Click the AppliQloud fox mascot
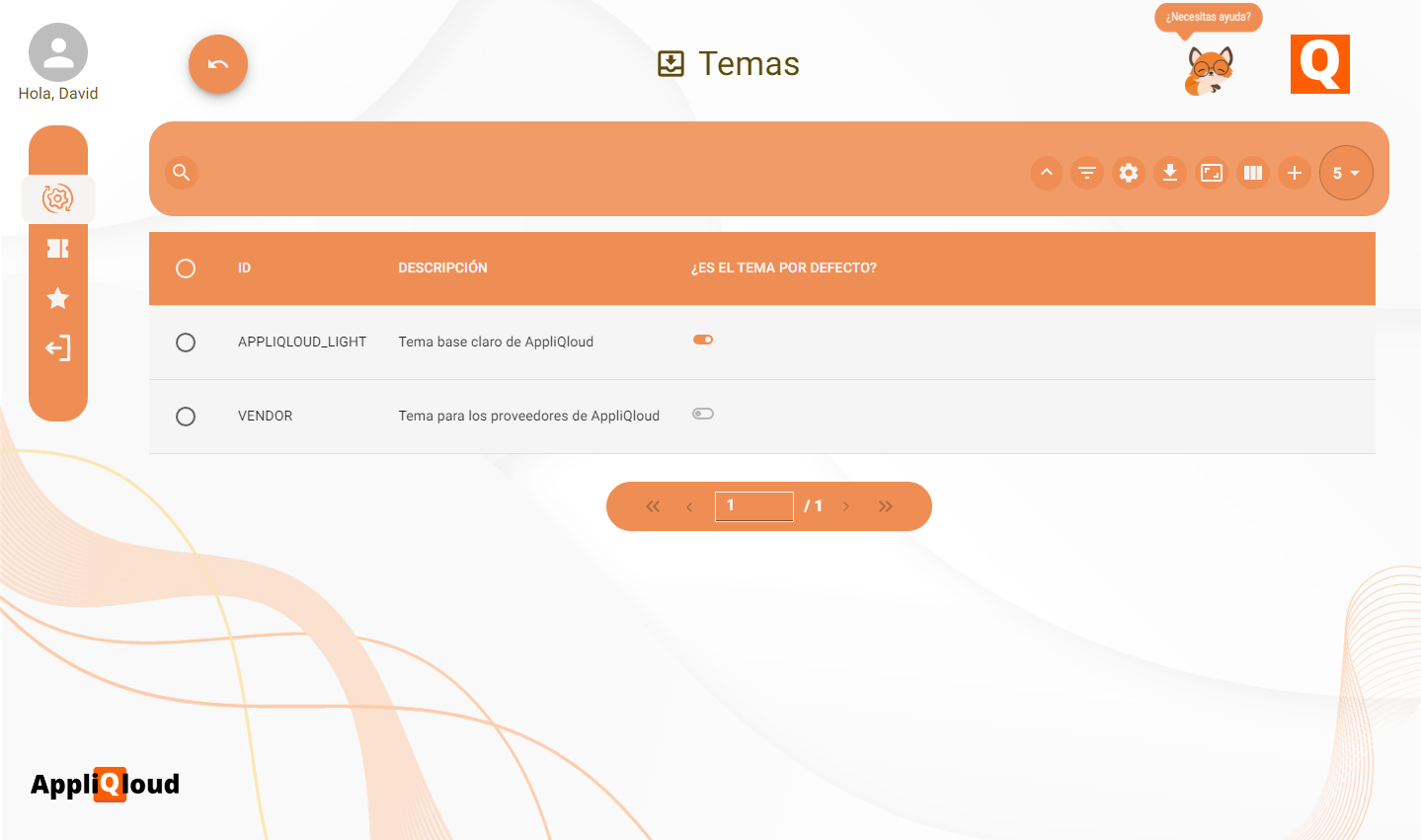1421x840 pixels. 1209,69
